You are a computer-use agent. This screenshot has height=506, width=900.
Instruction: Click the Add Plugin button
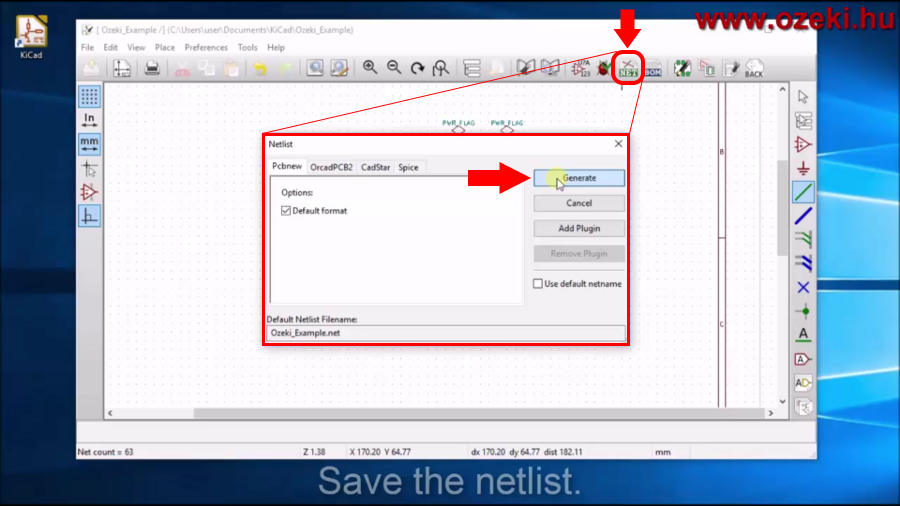click(x=579, y=228)
